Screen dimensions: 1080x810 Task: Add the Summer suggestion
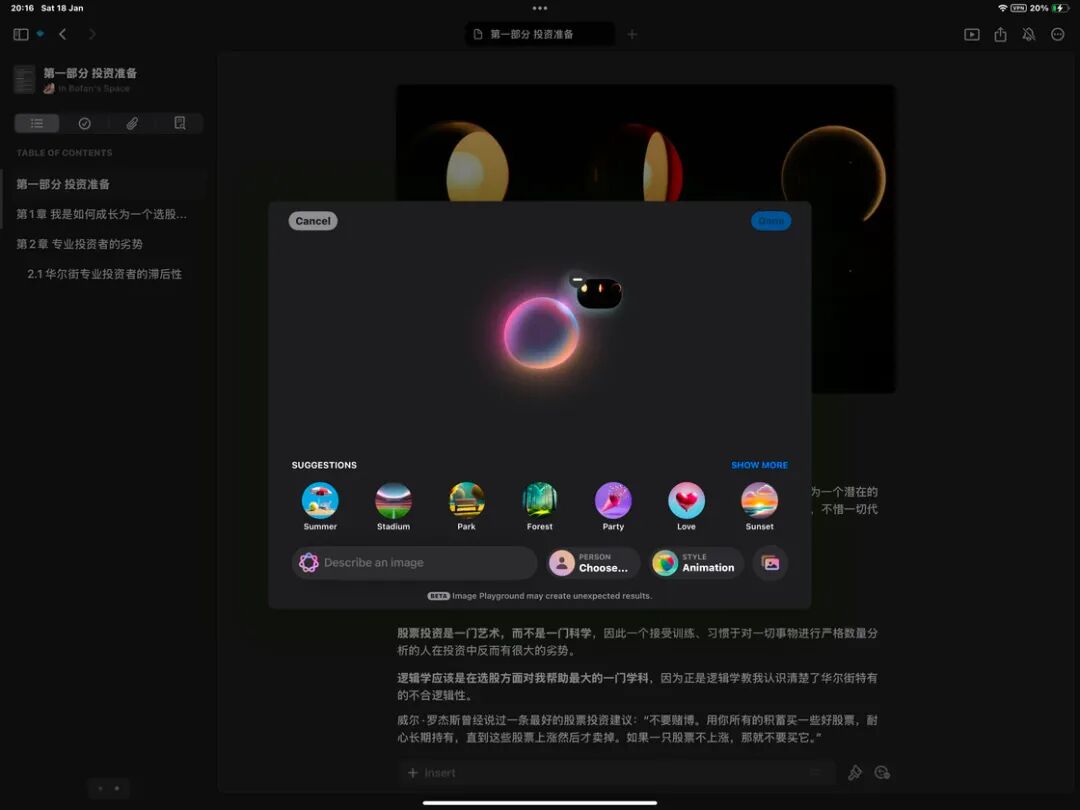click(320, 506)
